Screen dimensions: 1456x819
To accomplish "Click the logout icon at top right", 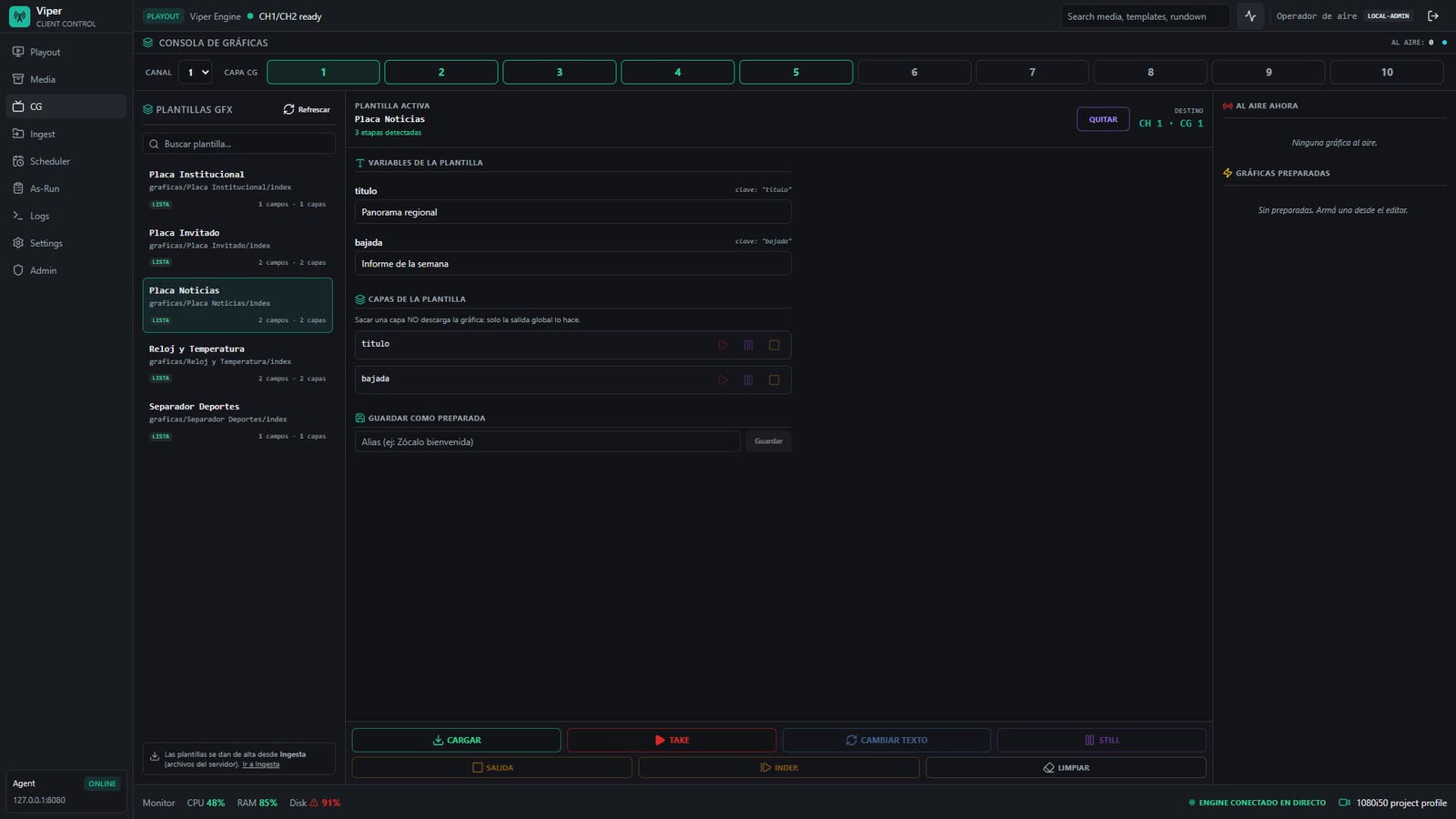I will [1433, 16].
